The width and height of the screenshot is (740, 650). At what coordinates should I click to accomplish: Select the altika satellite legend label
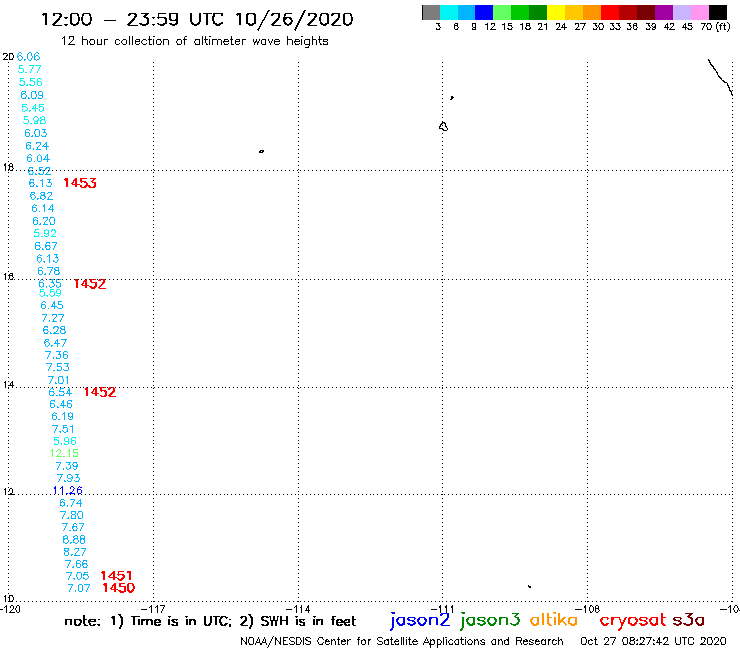[554, 620]
